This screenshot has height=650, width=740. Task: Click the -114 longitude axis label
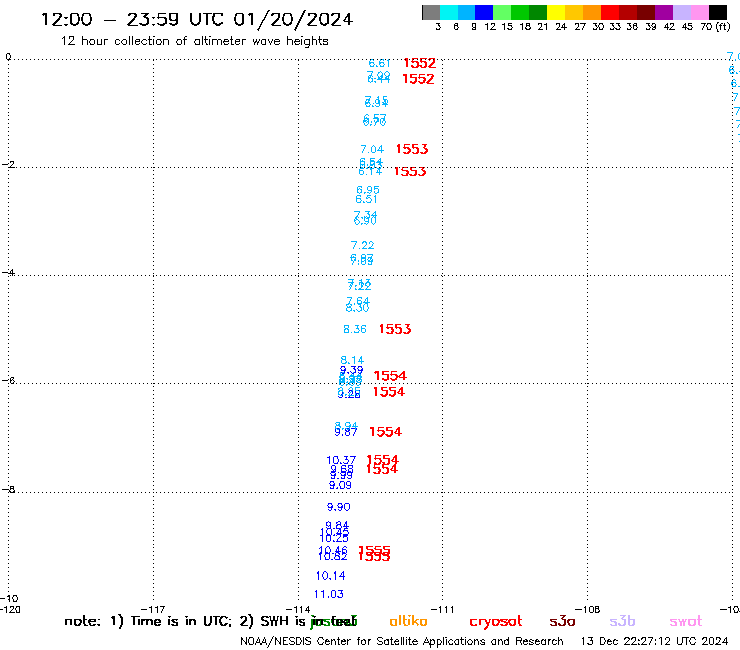click(x=298, y=609)
